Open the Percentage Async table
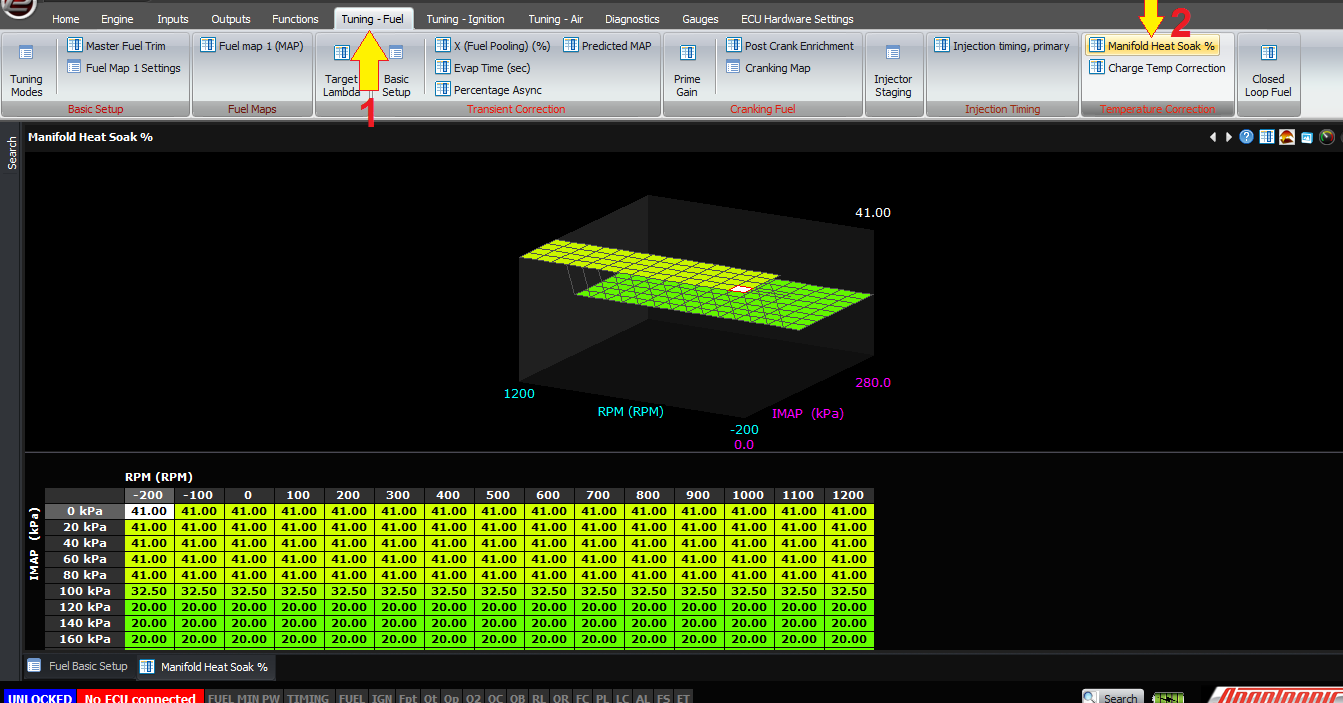The width and height of the screenshot is (1343, 703). pos(488,90)
